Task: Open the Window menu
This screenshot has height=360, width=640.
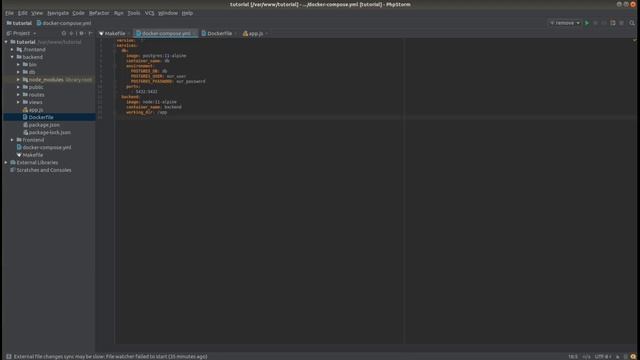Action: pyautogui.click(x=168, y=13)
